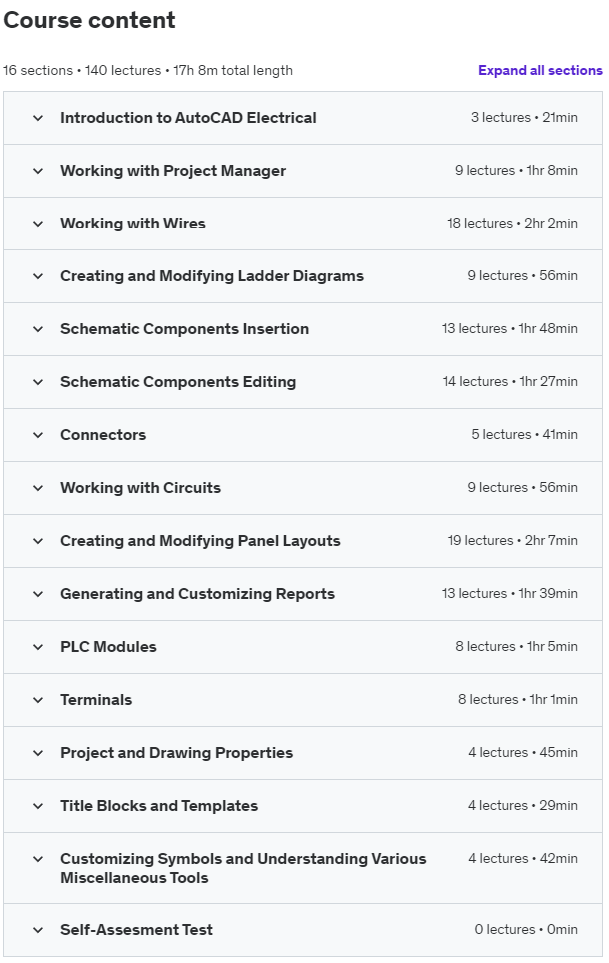The width and height of the screenshot is (609, 963).
Task: Click the Terminals section heading
Action: click(x=96, y=700)
